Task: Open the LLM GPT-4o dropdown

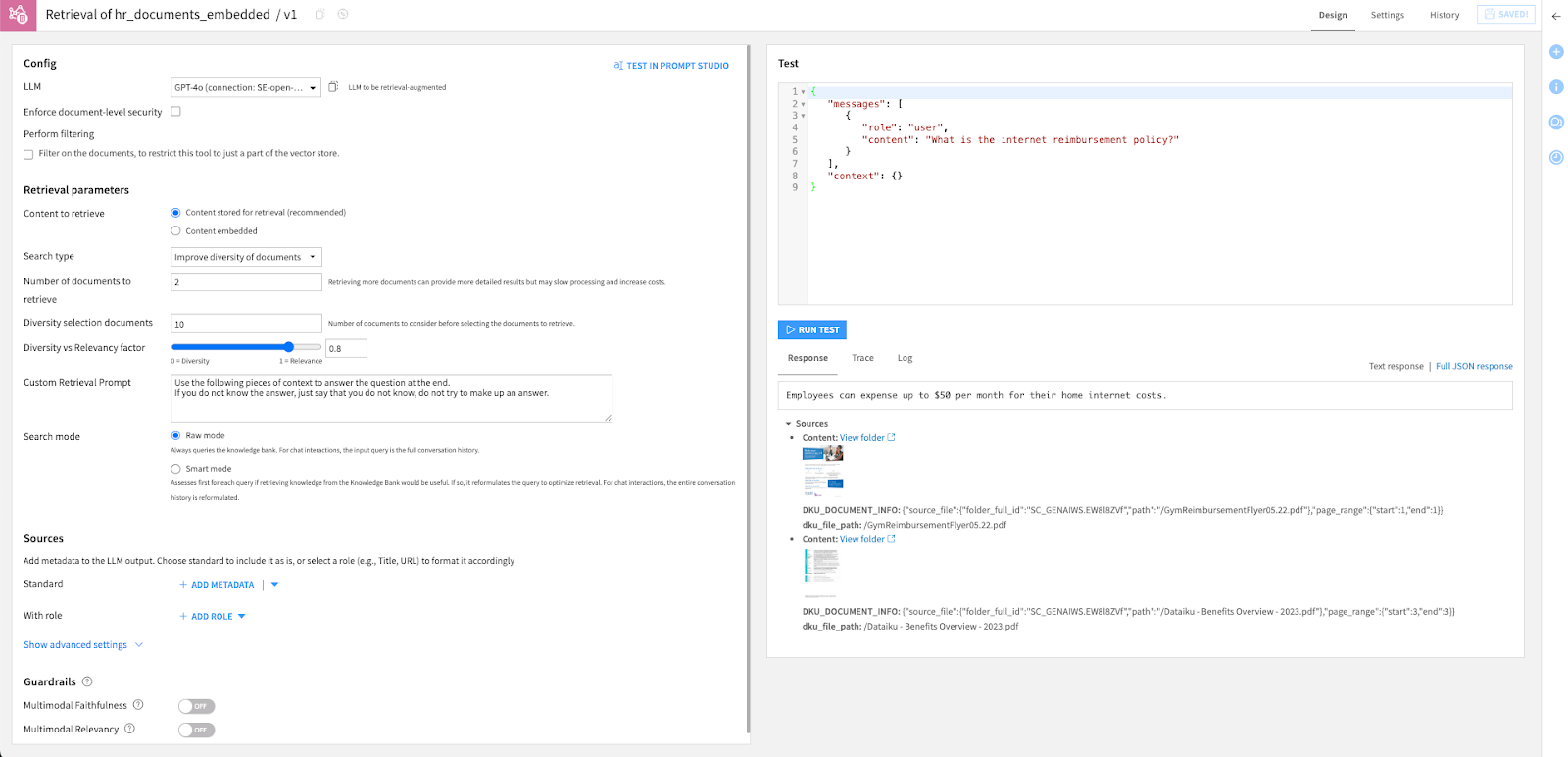Action: point(246,88)
